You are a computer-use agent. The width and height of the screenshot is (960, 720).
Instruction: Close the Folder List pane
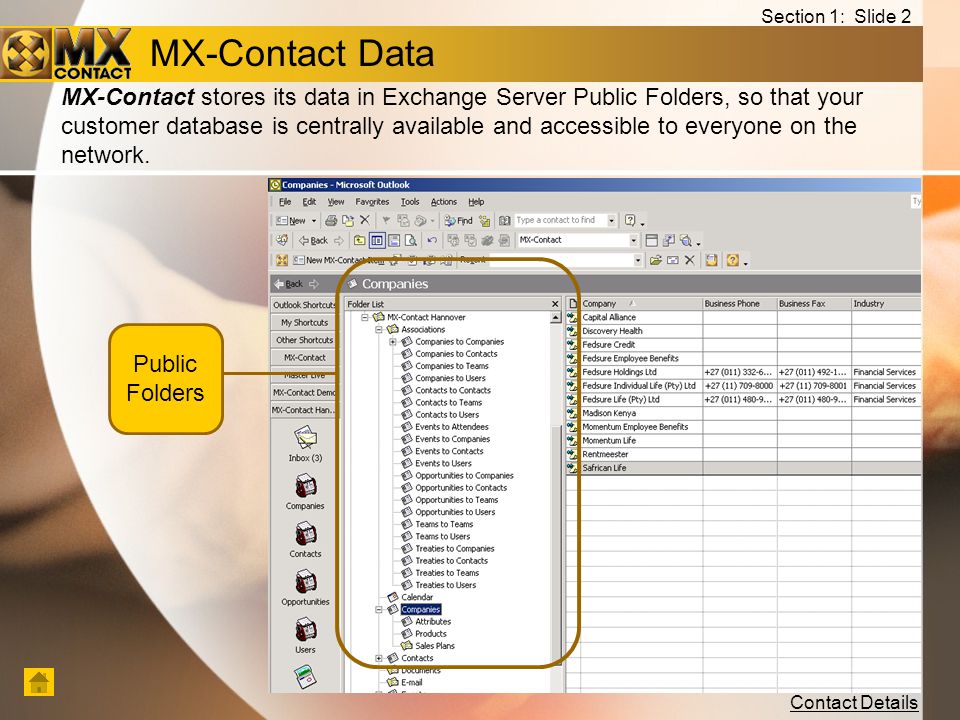pos(555,304)
